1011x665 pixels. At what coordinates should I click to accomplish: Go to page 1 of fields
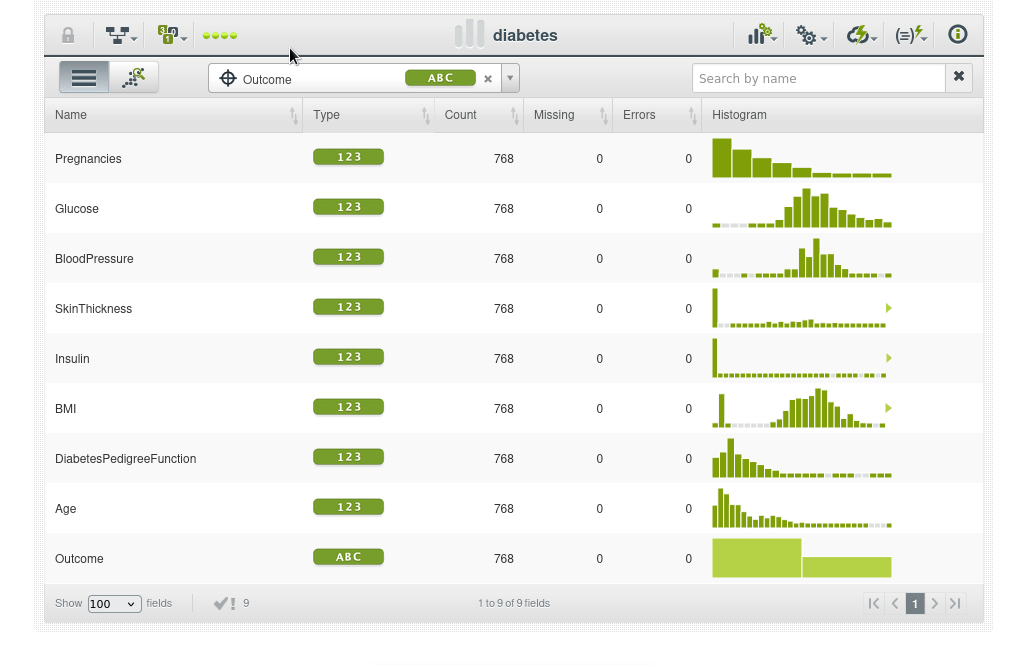coord(915,603)
